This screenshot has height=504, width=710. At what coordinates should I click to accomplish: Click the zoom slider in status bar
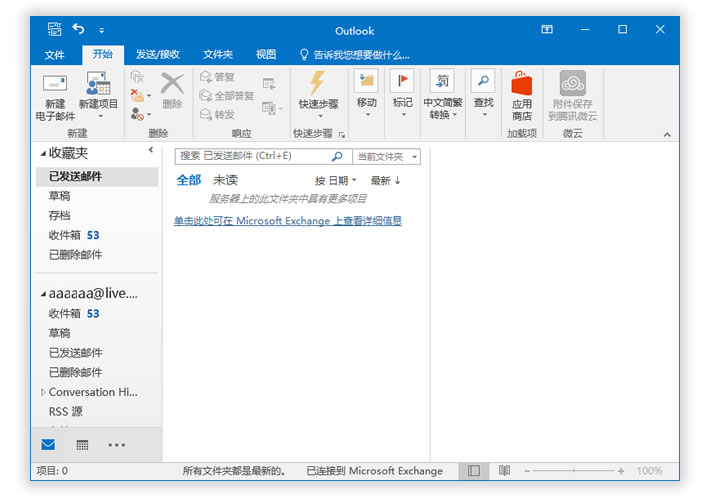[x=574, y=471]
